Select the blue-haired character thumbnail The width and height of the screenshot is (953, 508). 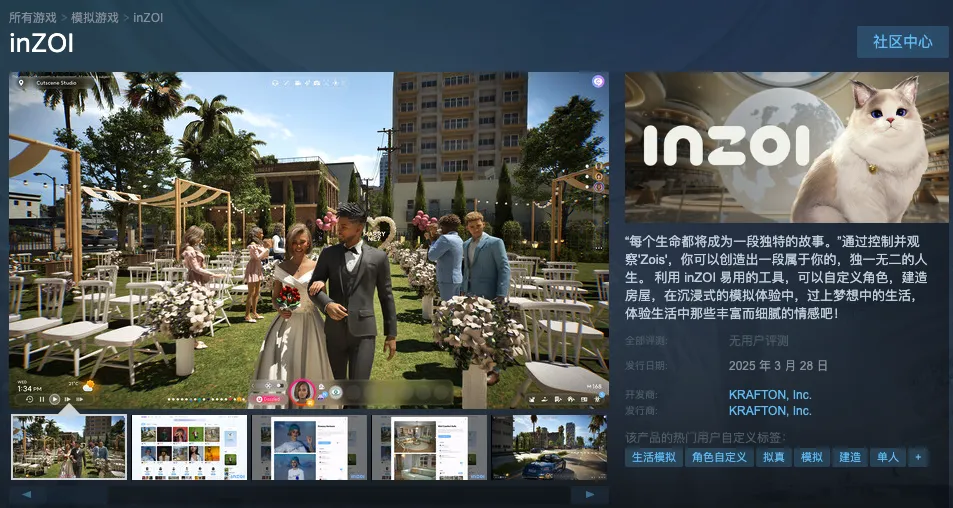click(x=309, y=447)
